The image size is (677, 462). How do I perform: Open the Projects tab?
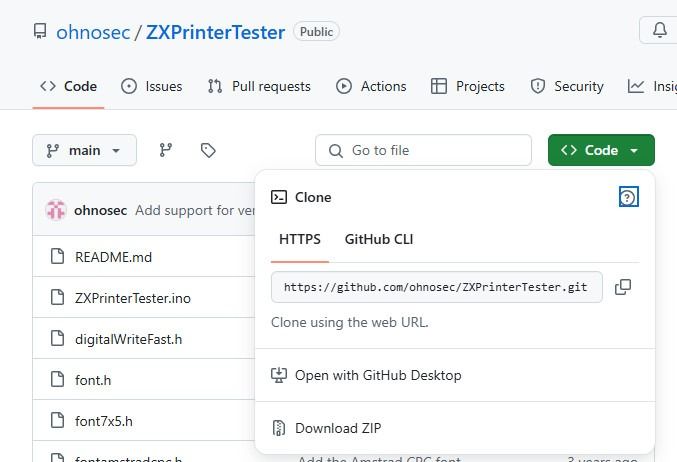[468, 86]
